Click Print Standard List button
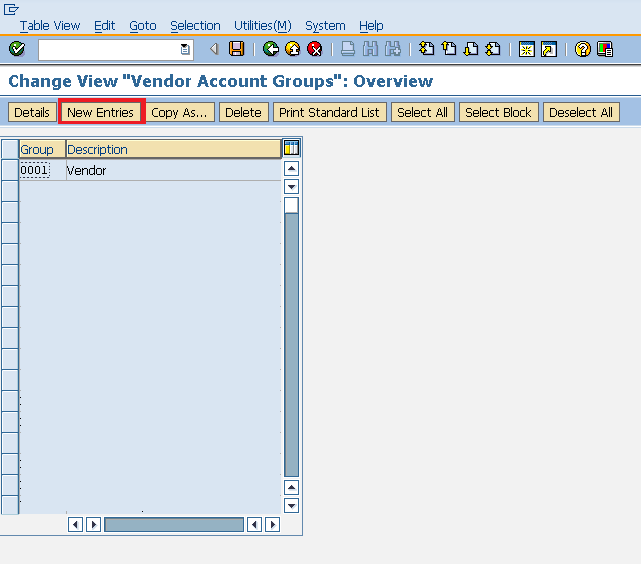 329,112
